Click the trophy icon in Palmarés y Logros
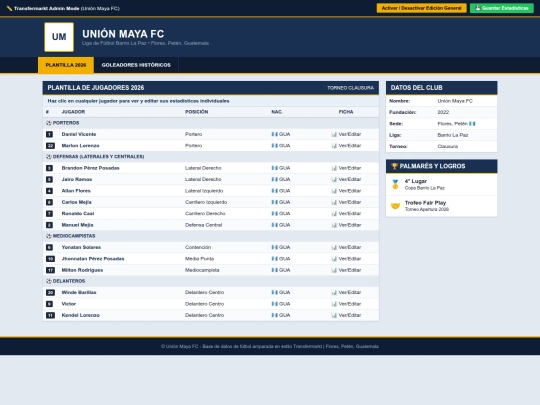The image size is (540, 405). pos(394,166)
